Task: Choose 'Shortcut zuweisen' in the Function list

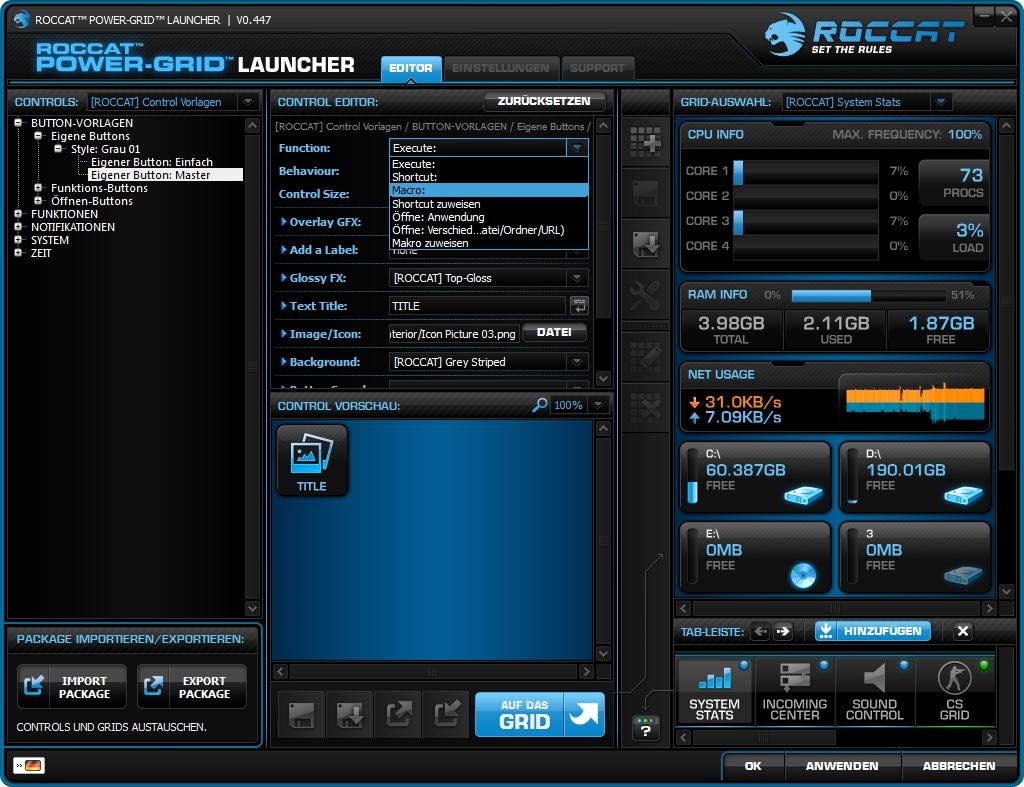Action: (488, 204)
